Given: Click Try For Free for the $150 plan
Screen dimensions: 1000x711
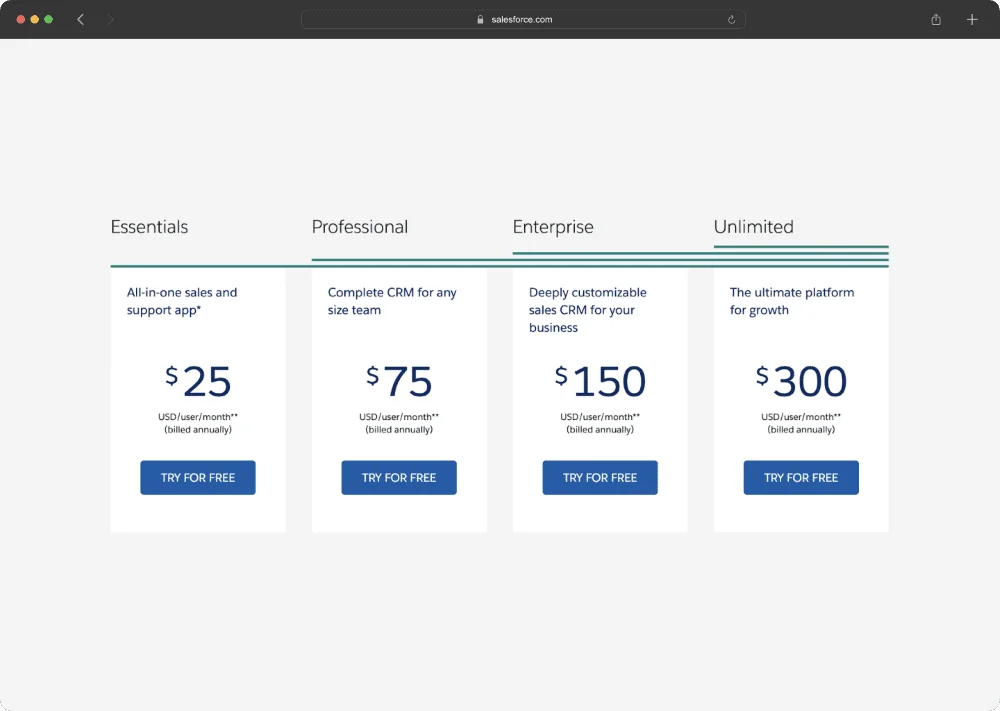Looking at the screenshot, I should (600, 478).
